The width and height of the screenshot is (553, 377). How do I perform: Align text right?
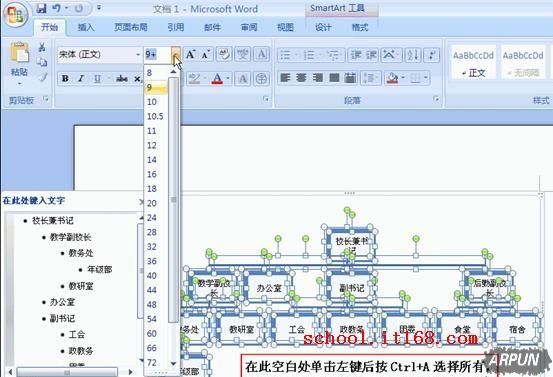point(317,78)
